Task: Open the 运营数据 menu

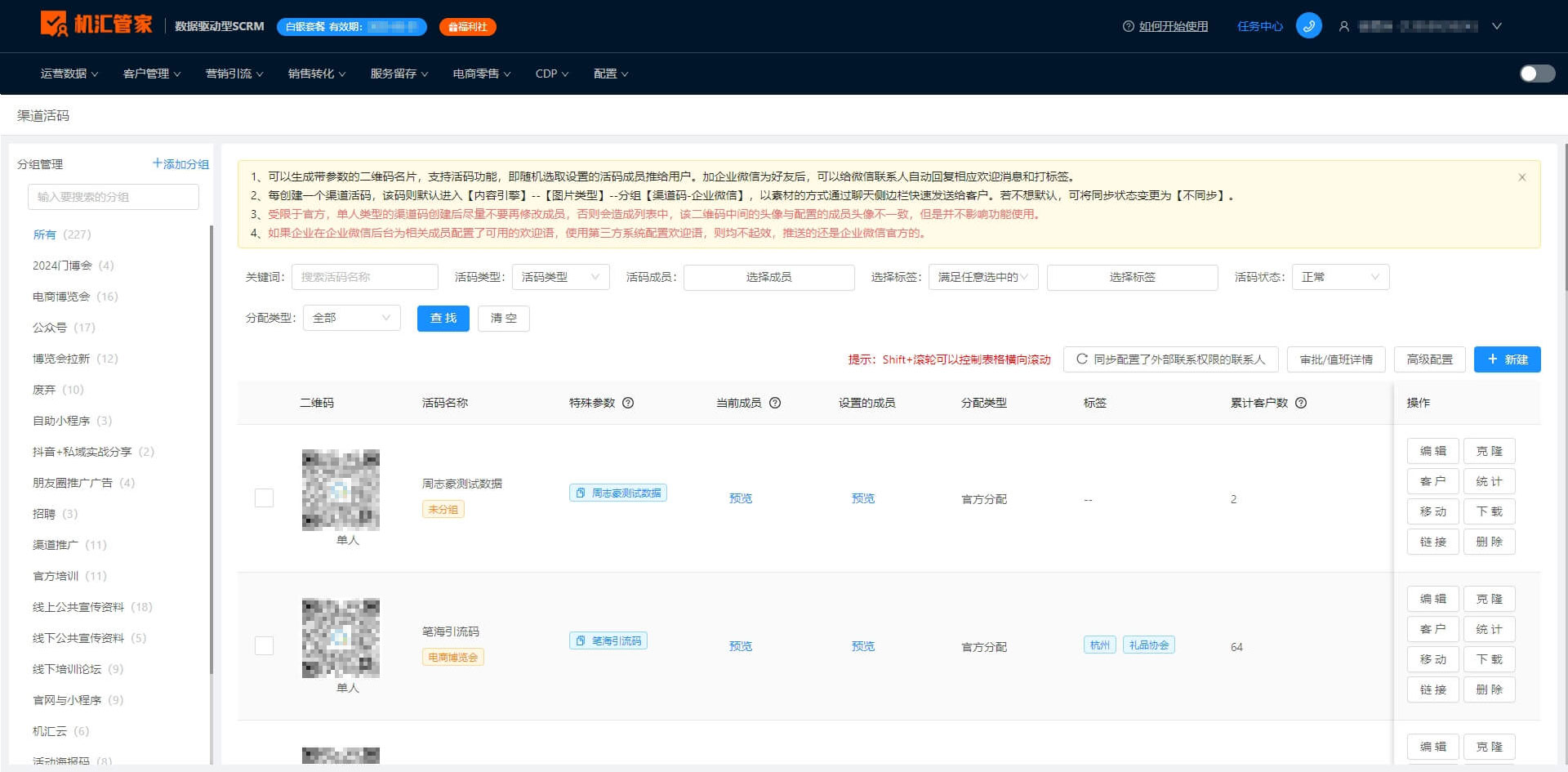Action: (x=69, y=74)
